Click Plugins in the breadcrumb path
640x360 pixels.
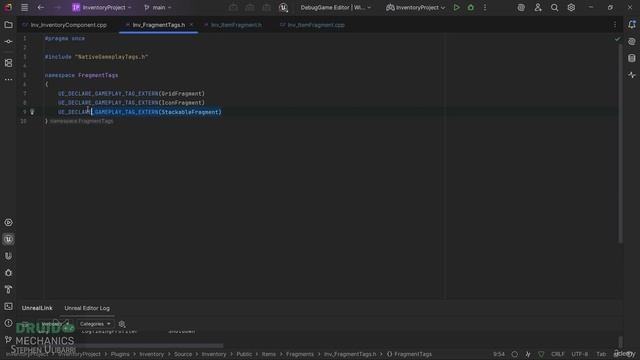(x=120, y=354)
